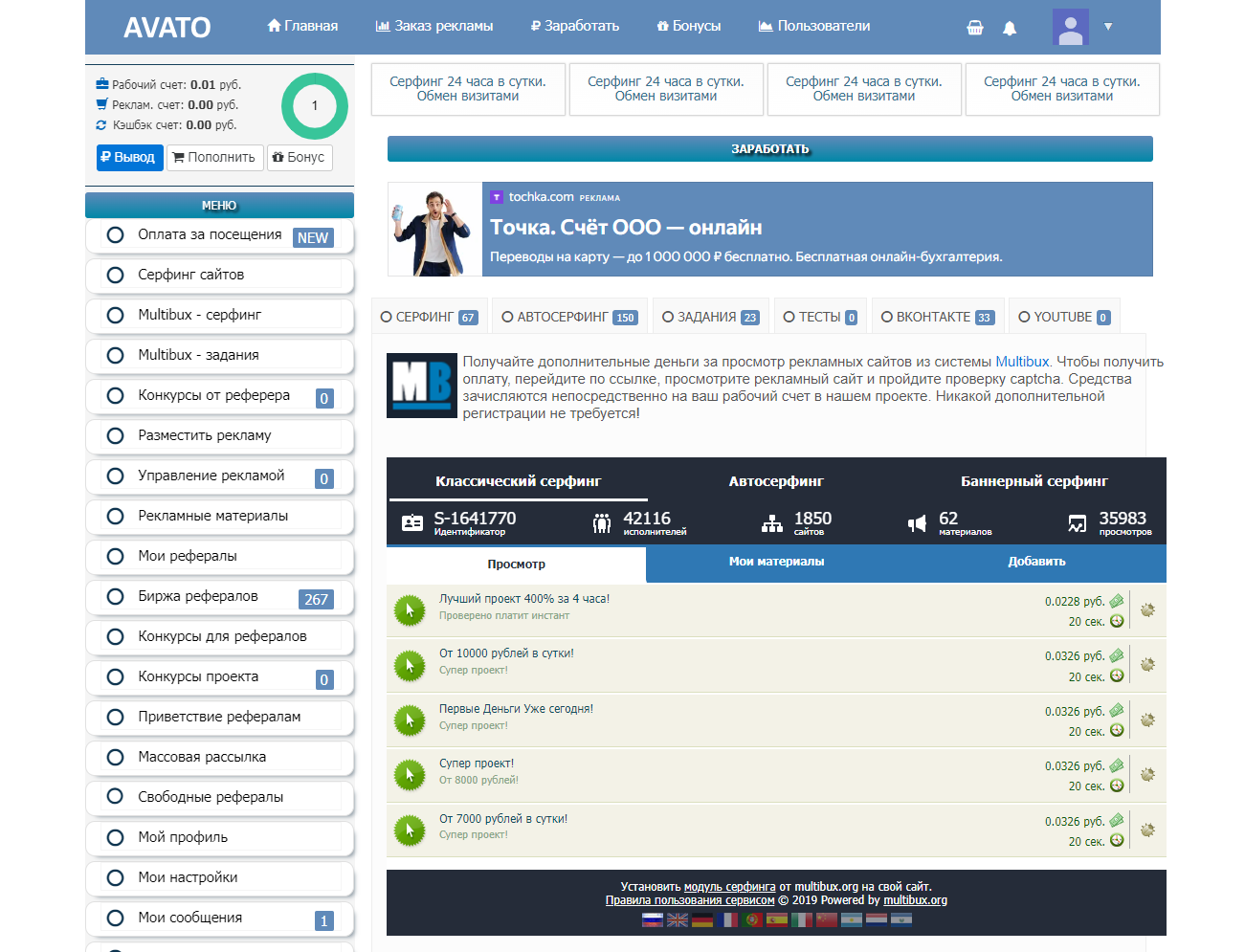Click bug report icon on 'Первые Деньги' row
1245x952 pixels.
[x=1147, y=720]
